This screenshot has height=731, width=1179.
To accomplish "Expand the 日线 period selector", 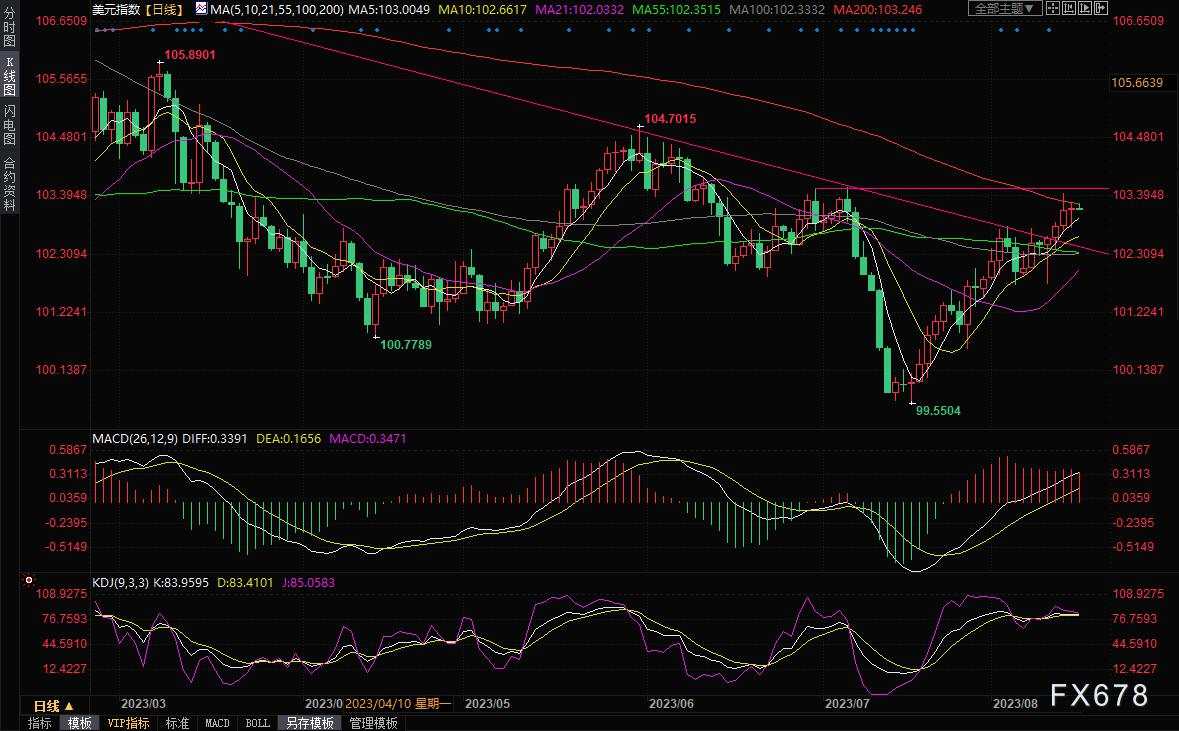I will pos(53,706).
